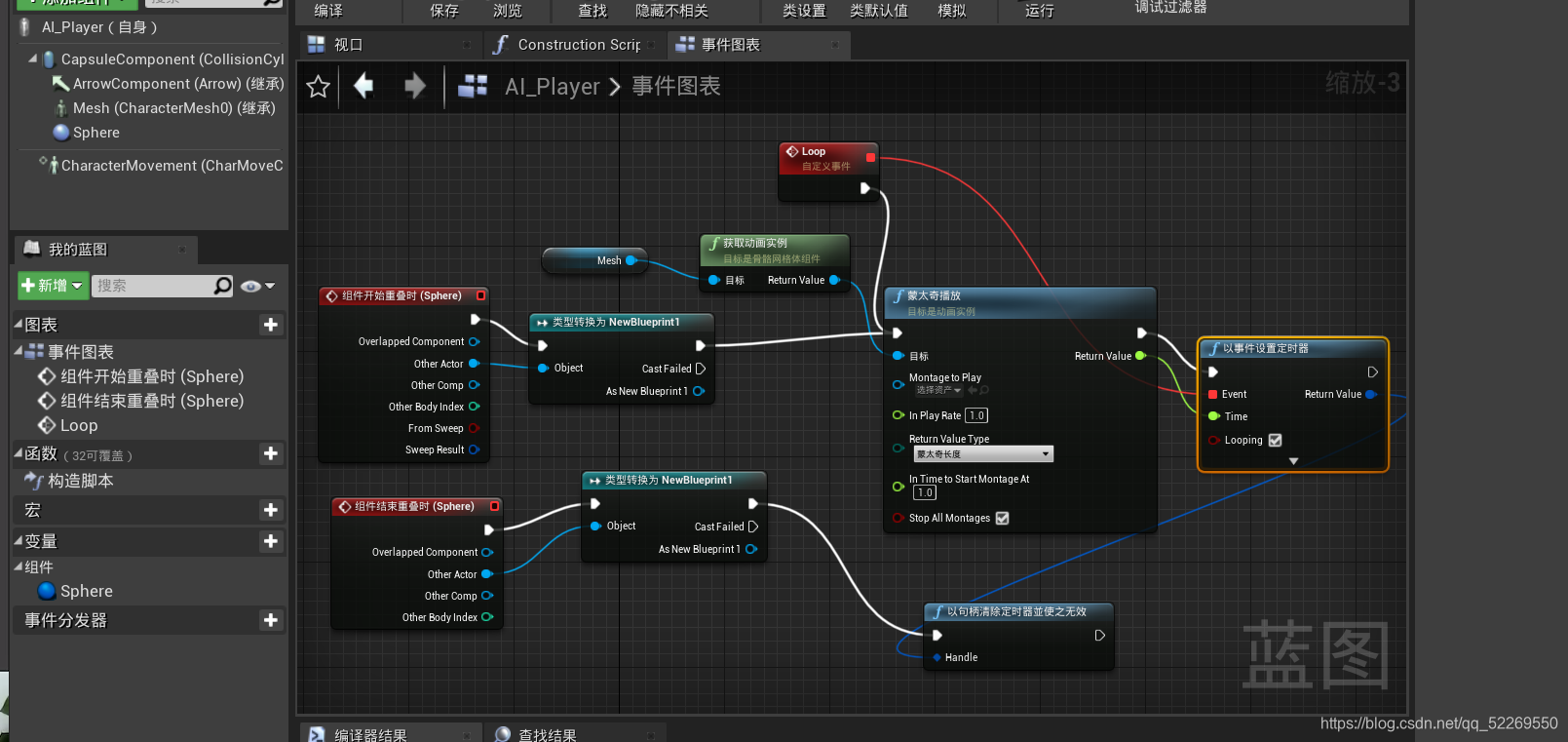Click Other Actor pin on begin overlap node
This screenshot has height=742, width=1568.
coord(475,364)
